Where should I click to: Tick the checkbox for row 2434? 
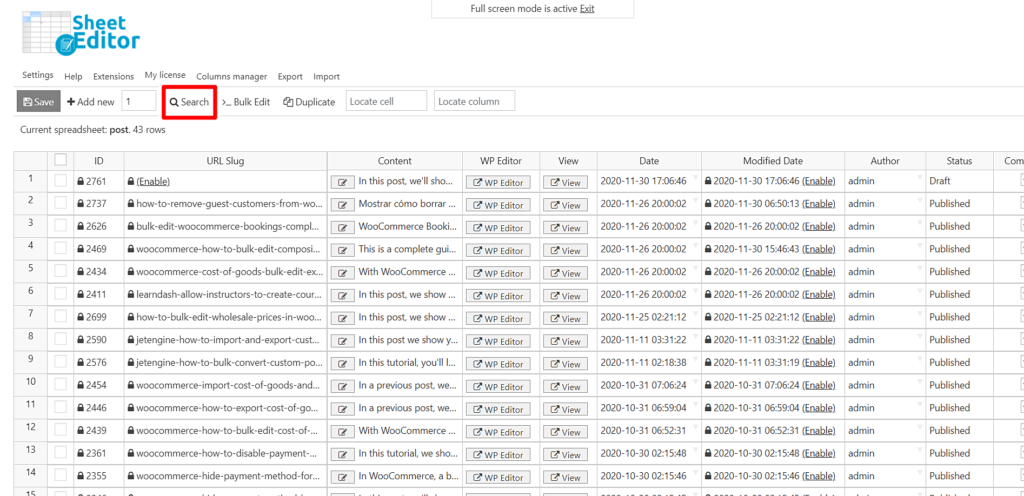click(61, 271)
